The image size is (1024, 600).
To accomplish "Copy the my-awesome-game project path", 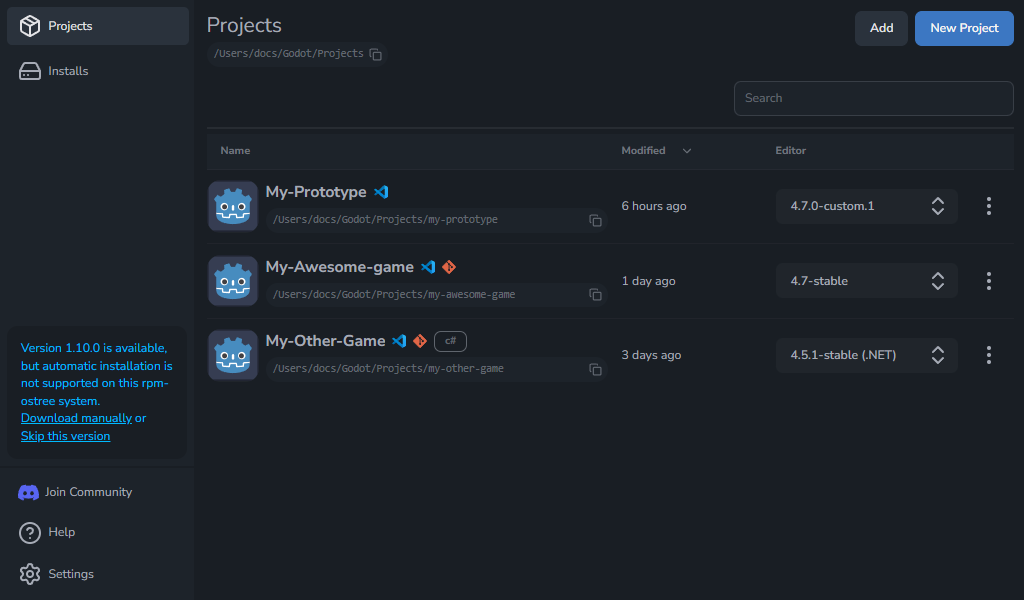I will [595, 295].
